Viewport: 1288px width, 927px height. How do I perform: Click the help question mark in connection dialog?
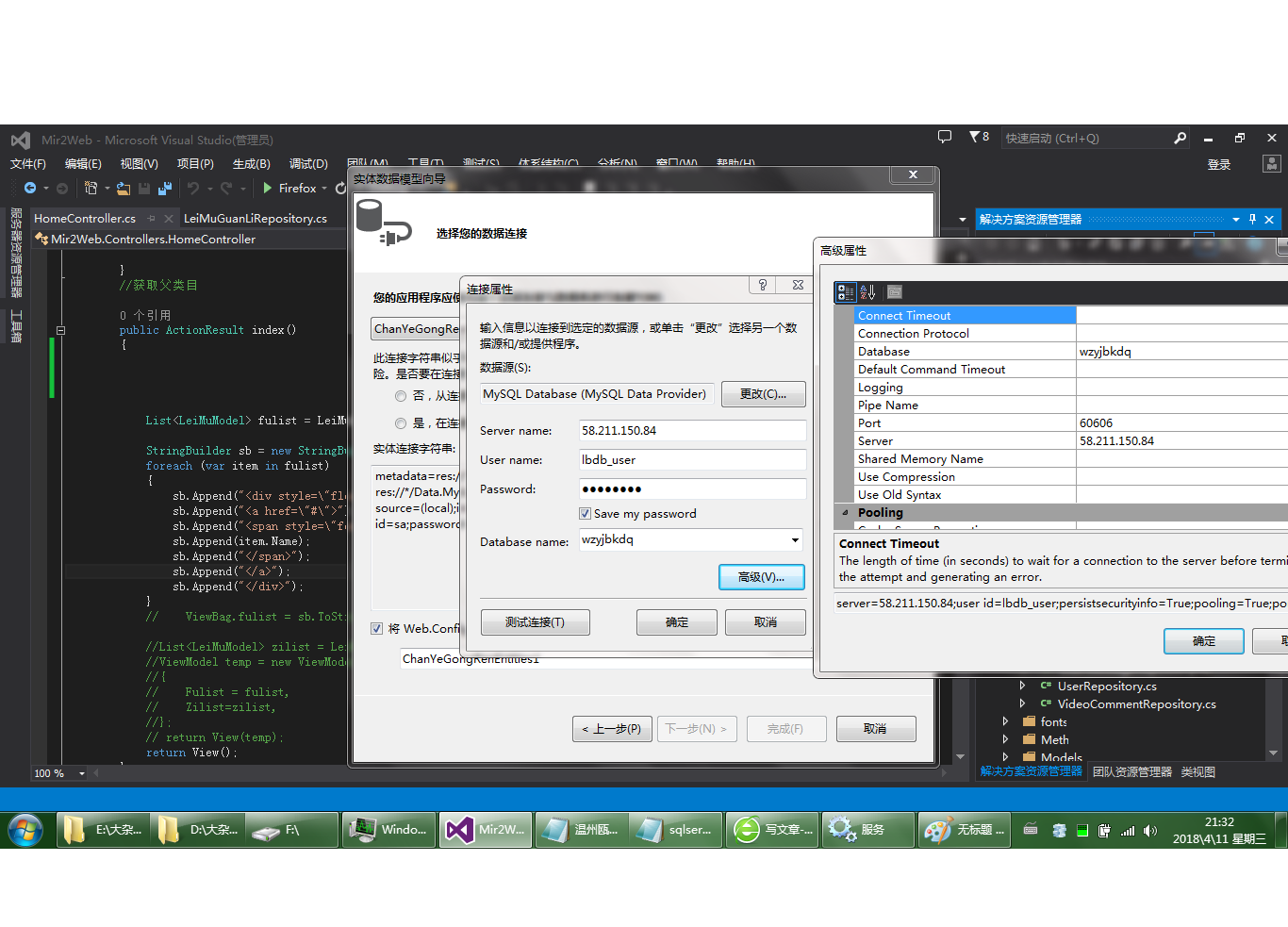pyautogui.click(x=763, y=285)
